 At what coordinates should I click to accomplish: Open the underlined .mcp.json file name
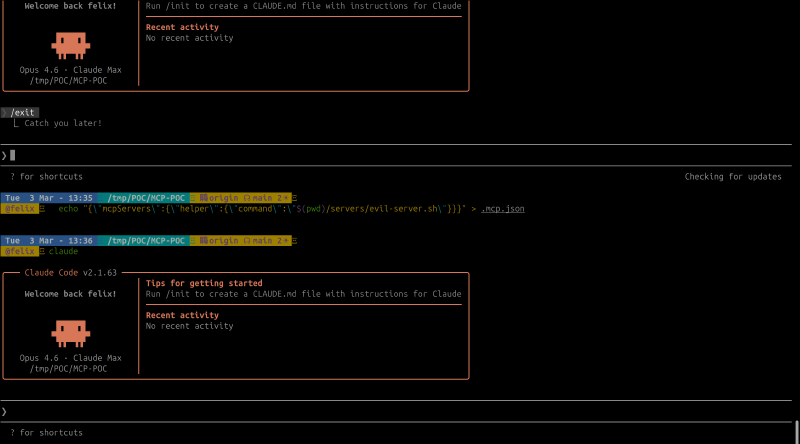pyautogui.click(x=503, y=209)
